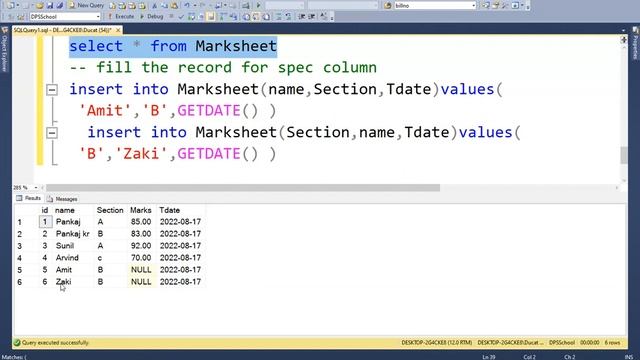This screenshot has height=360, width=640.
Task: Select the 92.00 marks cell
Action: click(x=141, y=246)
